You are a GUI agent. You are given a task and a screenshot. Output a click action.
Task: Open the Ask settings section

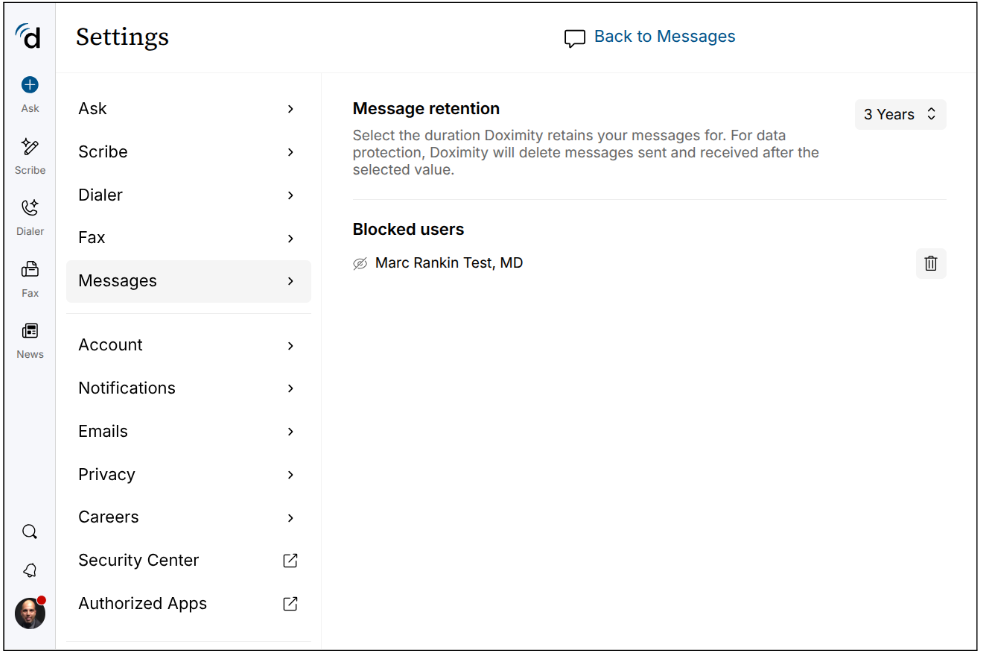coord(188,109)
